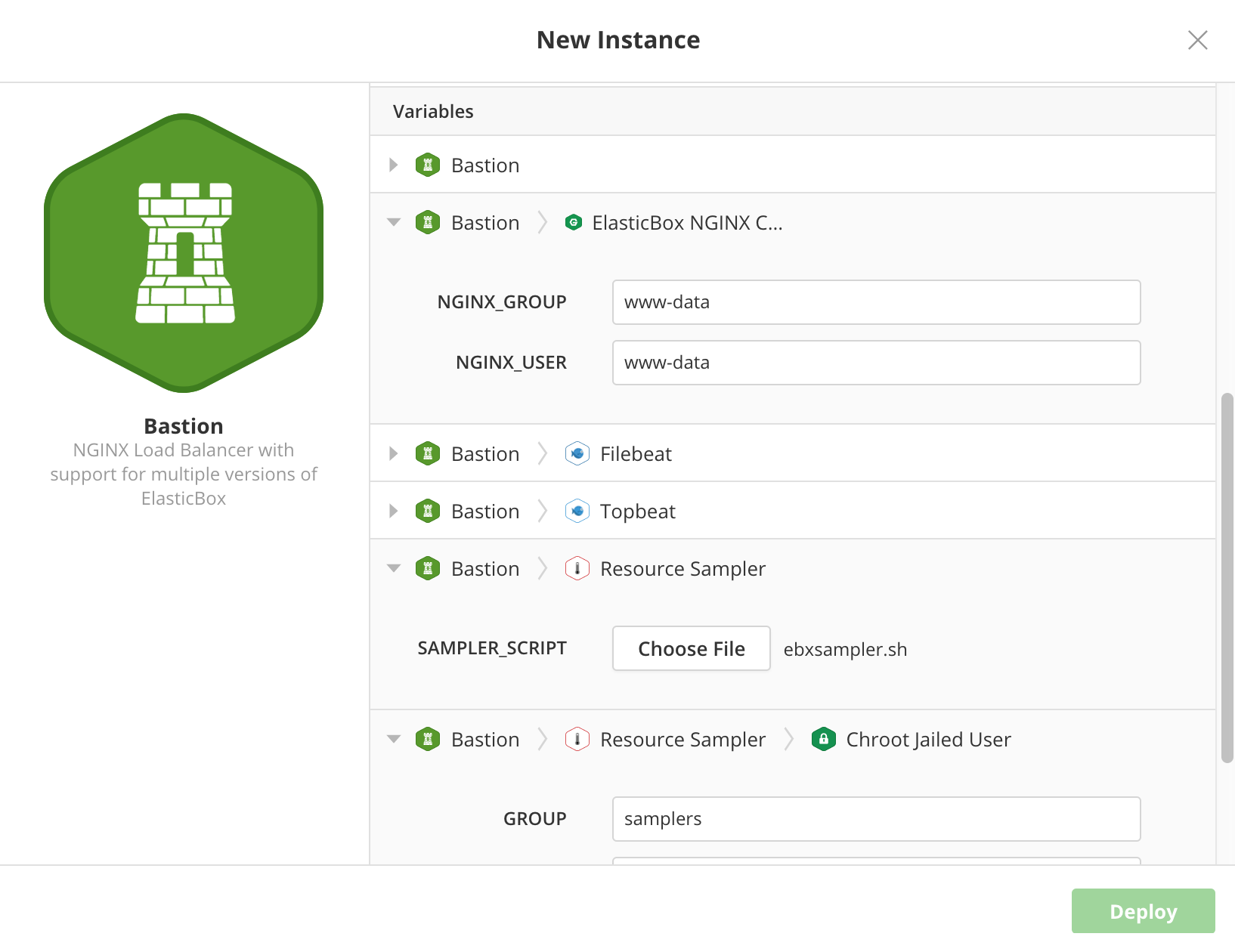Click the Topbeat fish icon
Viewport: 1235px width, 952px height.
(x=577, y=511)
